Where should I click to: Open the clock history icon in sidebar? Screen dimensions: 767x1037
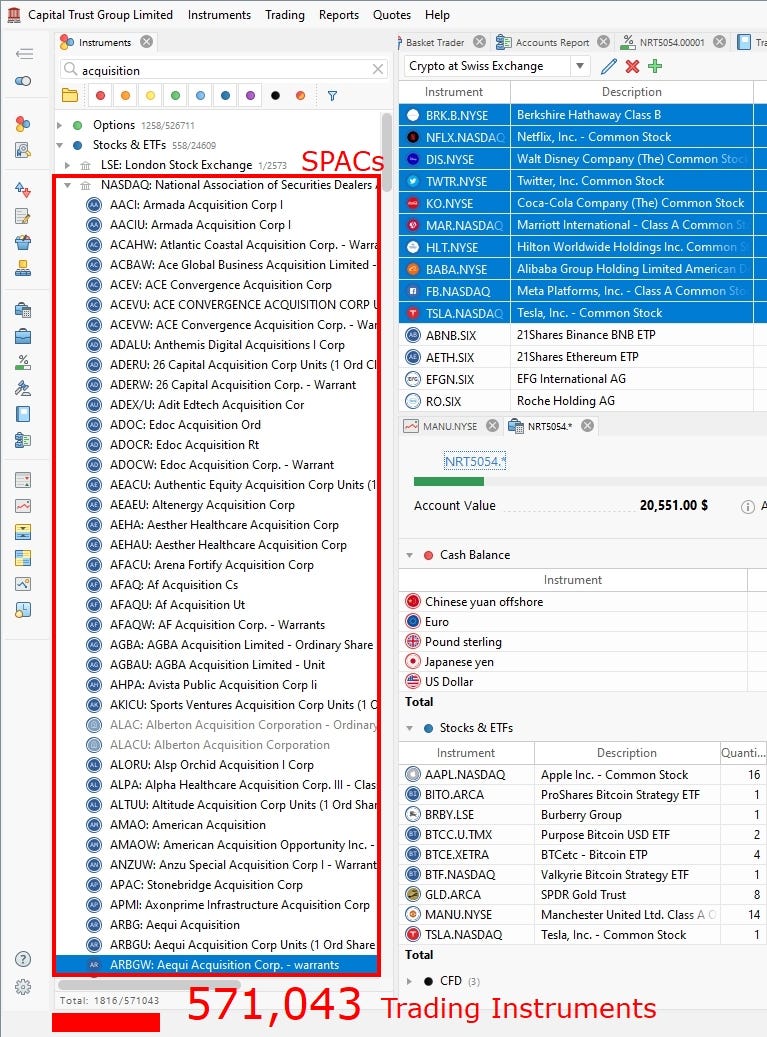coord(23,610)
